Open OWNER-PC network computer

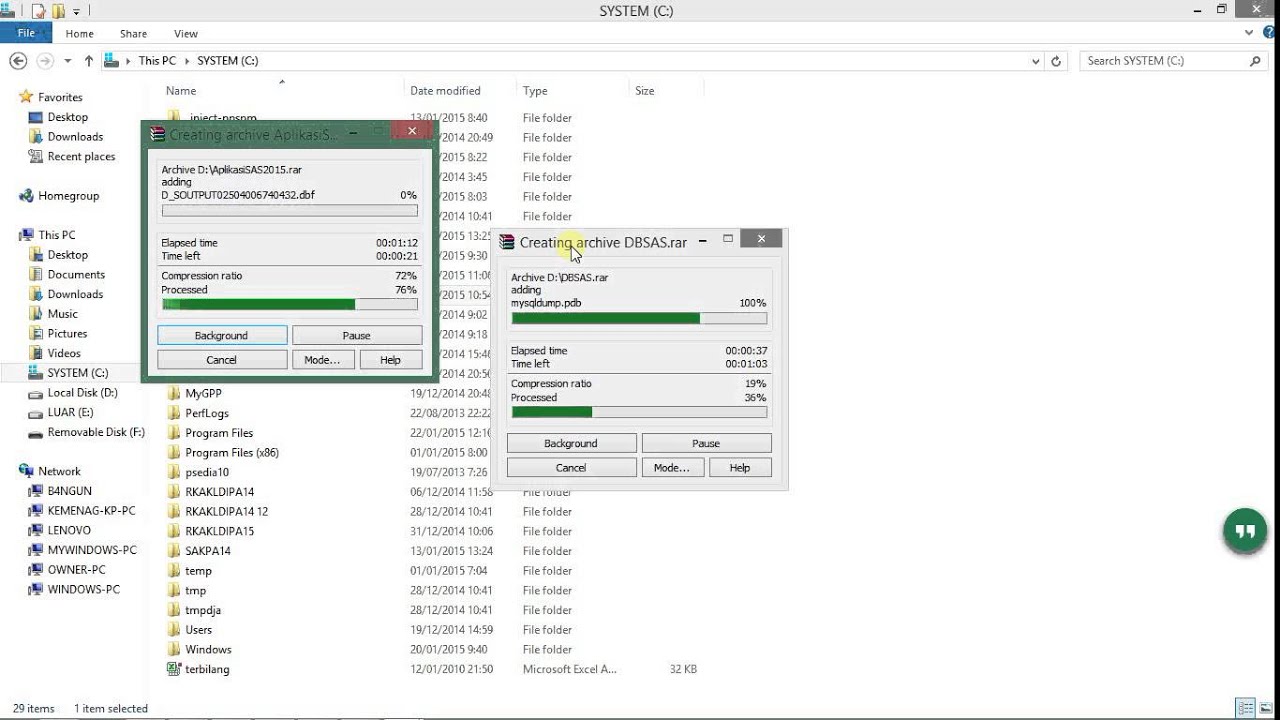point(76,569)
